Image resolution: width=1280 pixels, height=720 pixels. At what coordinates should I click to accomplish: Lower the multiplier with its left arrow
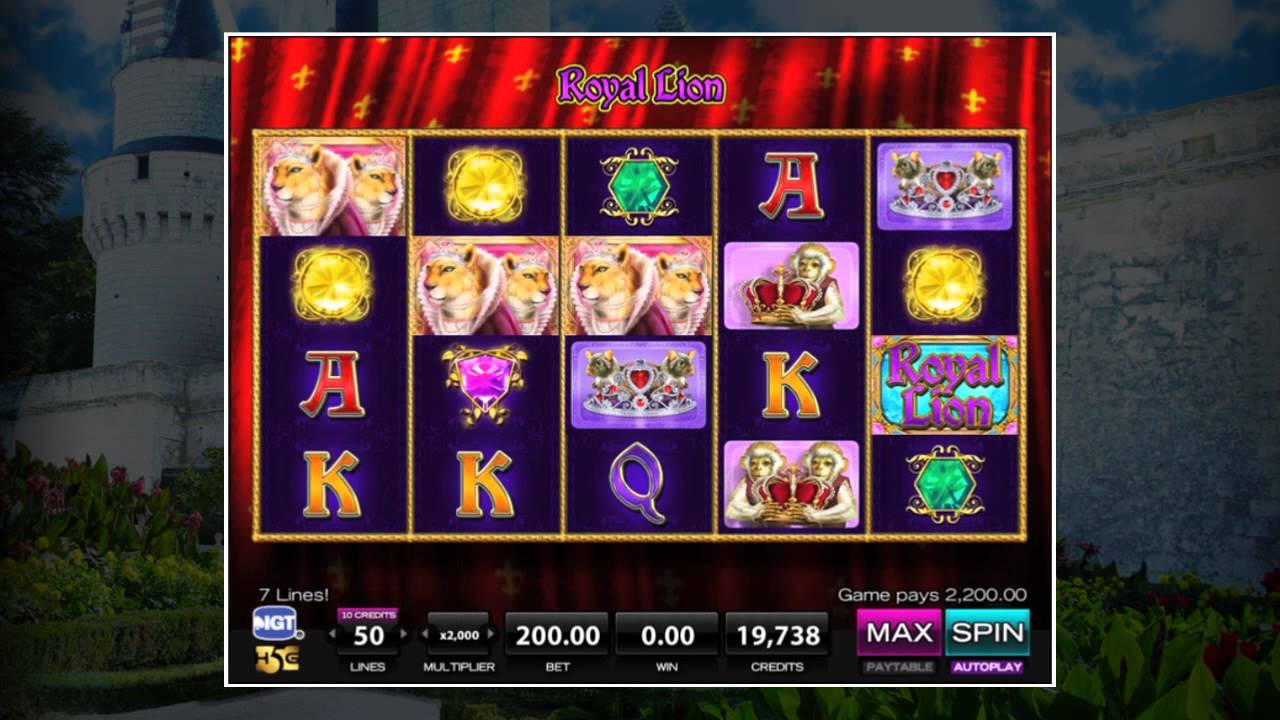(x=423, y=634)
